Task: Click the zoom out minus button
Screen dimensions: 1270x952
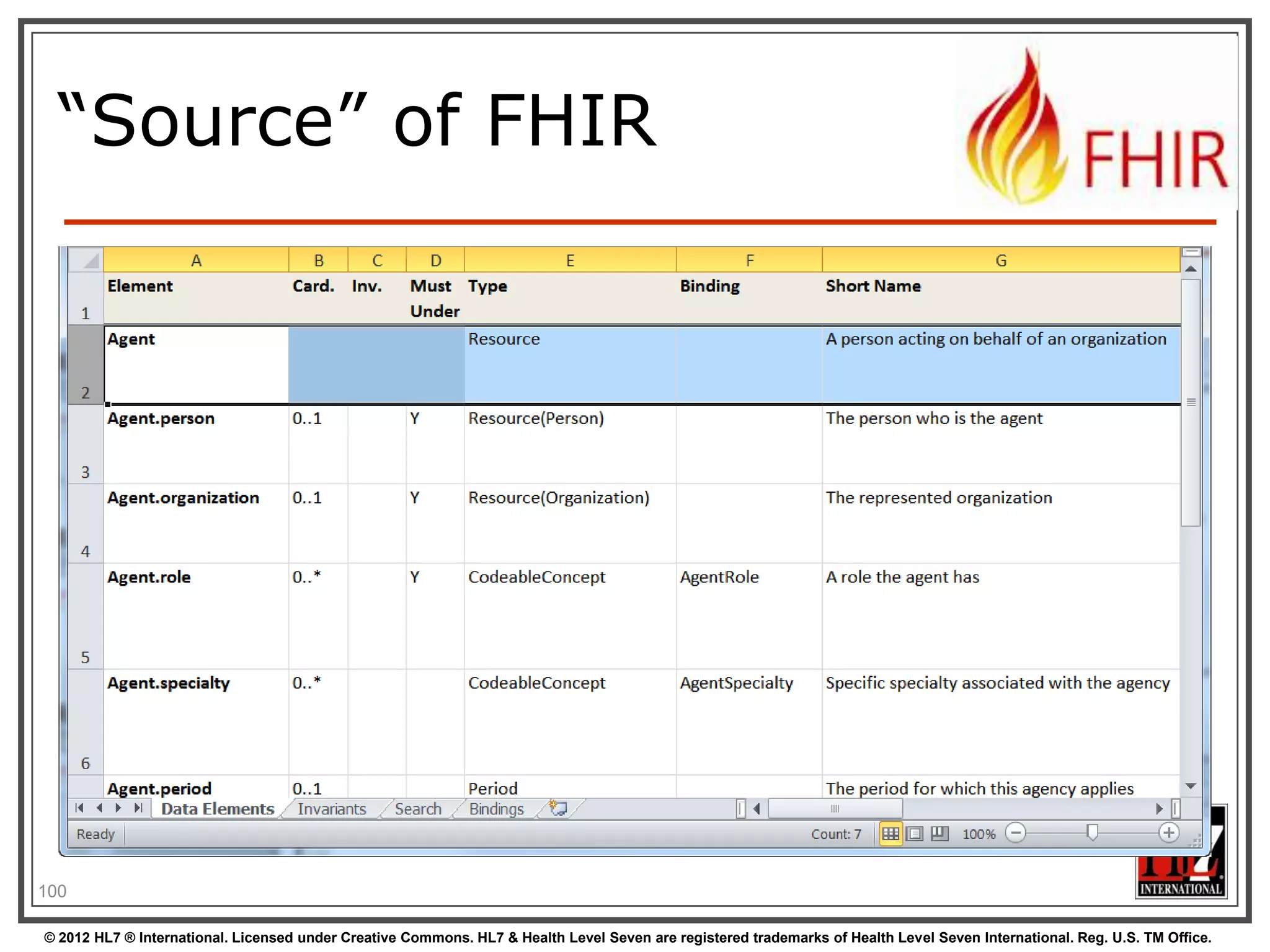Action: click(x=1016, y=833)
